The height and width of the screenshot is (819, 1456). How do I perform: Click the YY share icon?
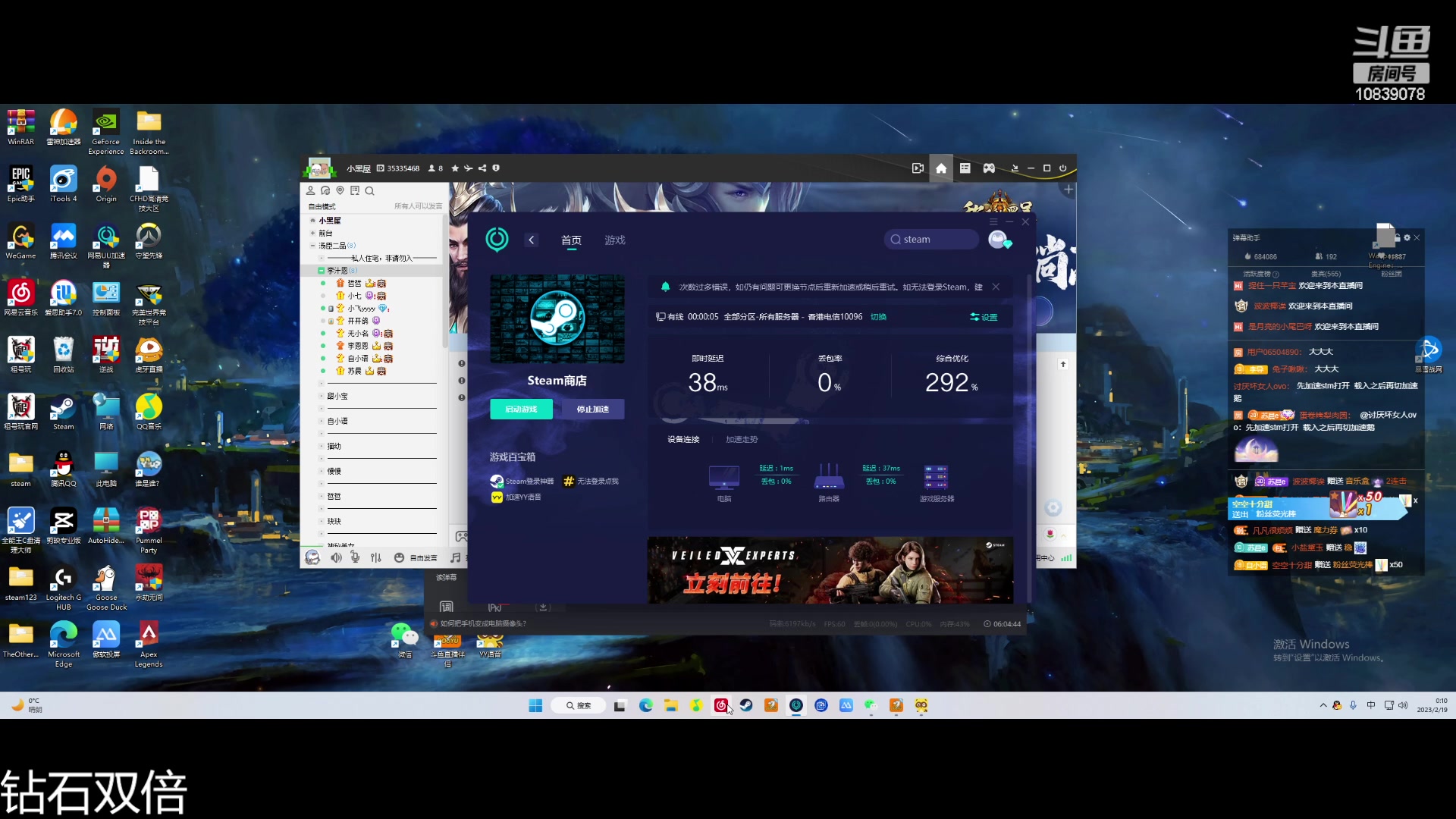[482, 168]
